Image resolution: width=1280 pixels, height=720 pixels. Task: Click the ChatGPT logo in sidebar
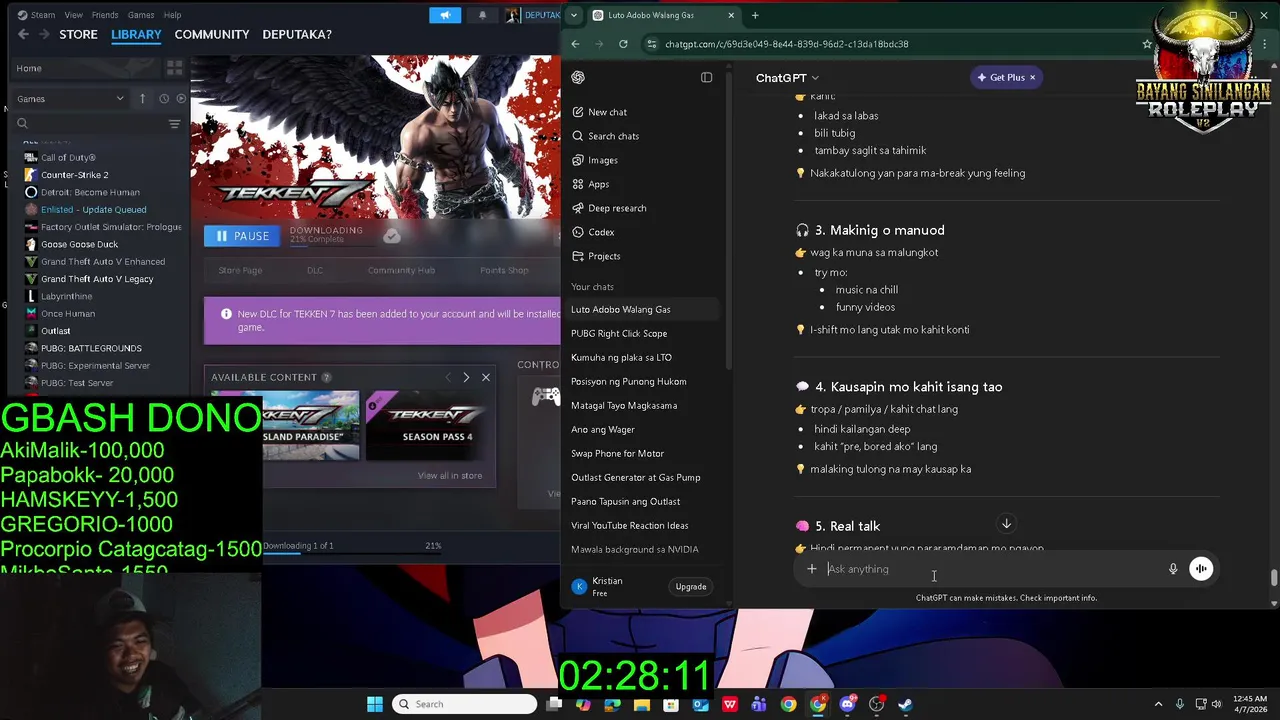[x=578, y=77]
